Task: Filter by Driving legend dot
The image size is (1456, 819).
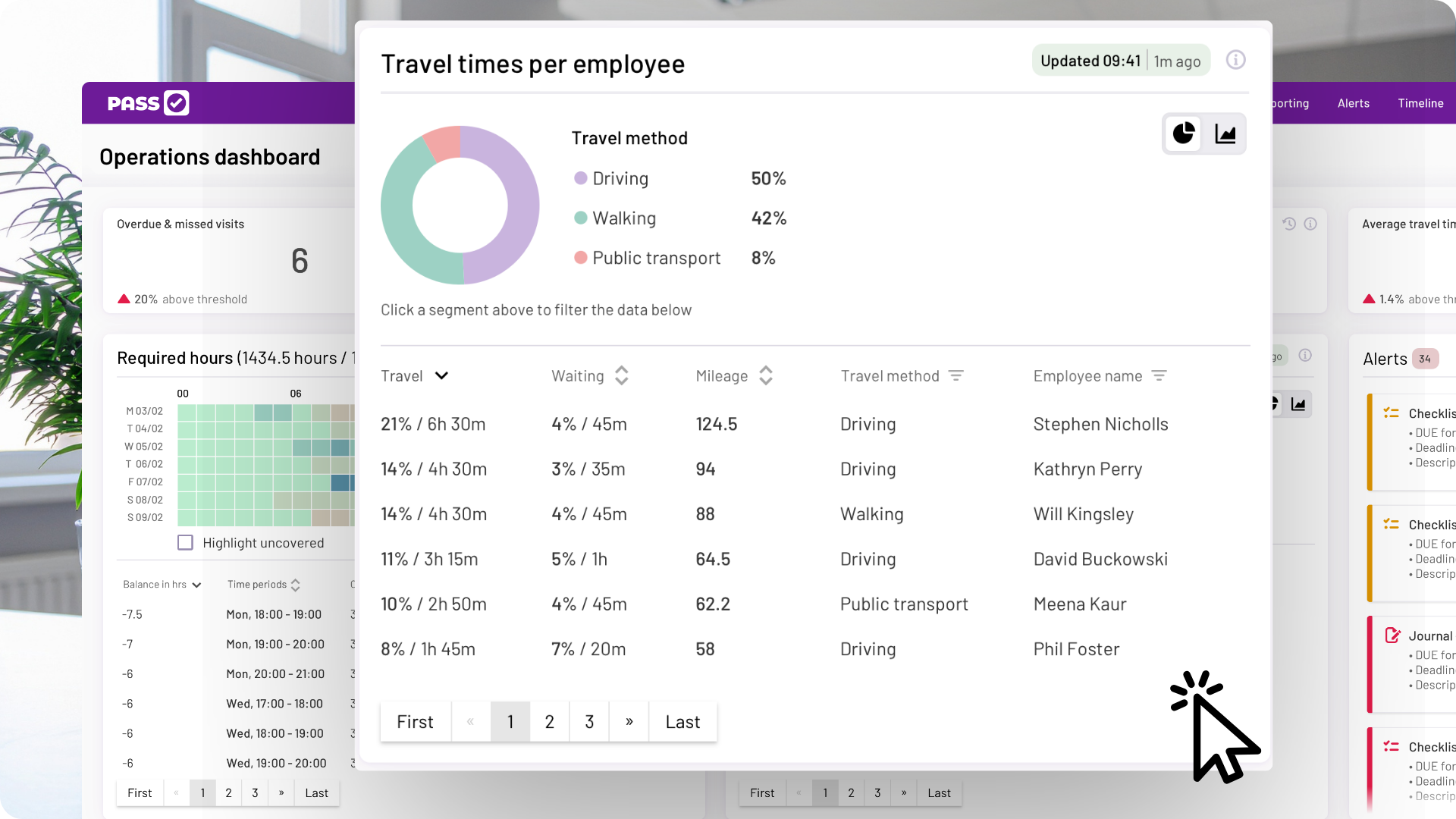Action: [x=581, y=178]
